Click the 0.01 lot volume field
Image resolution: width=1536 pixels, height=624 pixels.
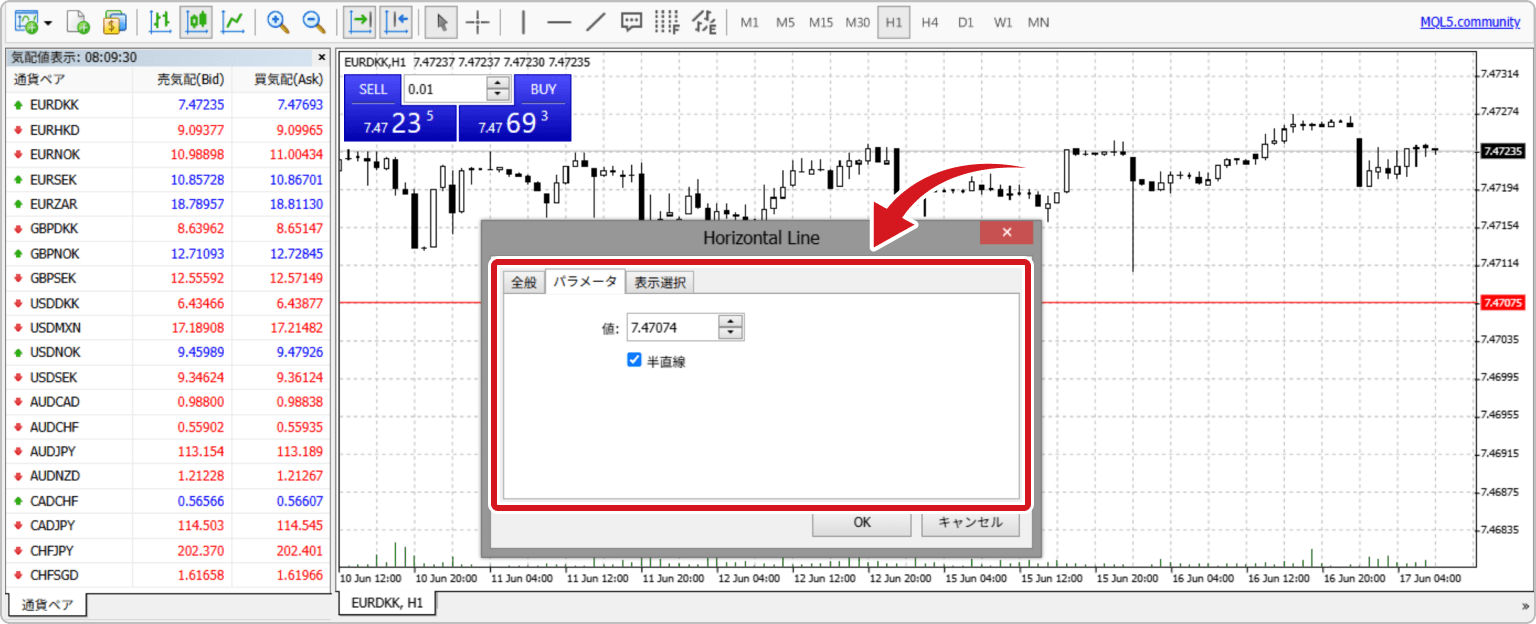pos(445,89)
